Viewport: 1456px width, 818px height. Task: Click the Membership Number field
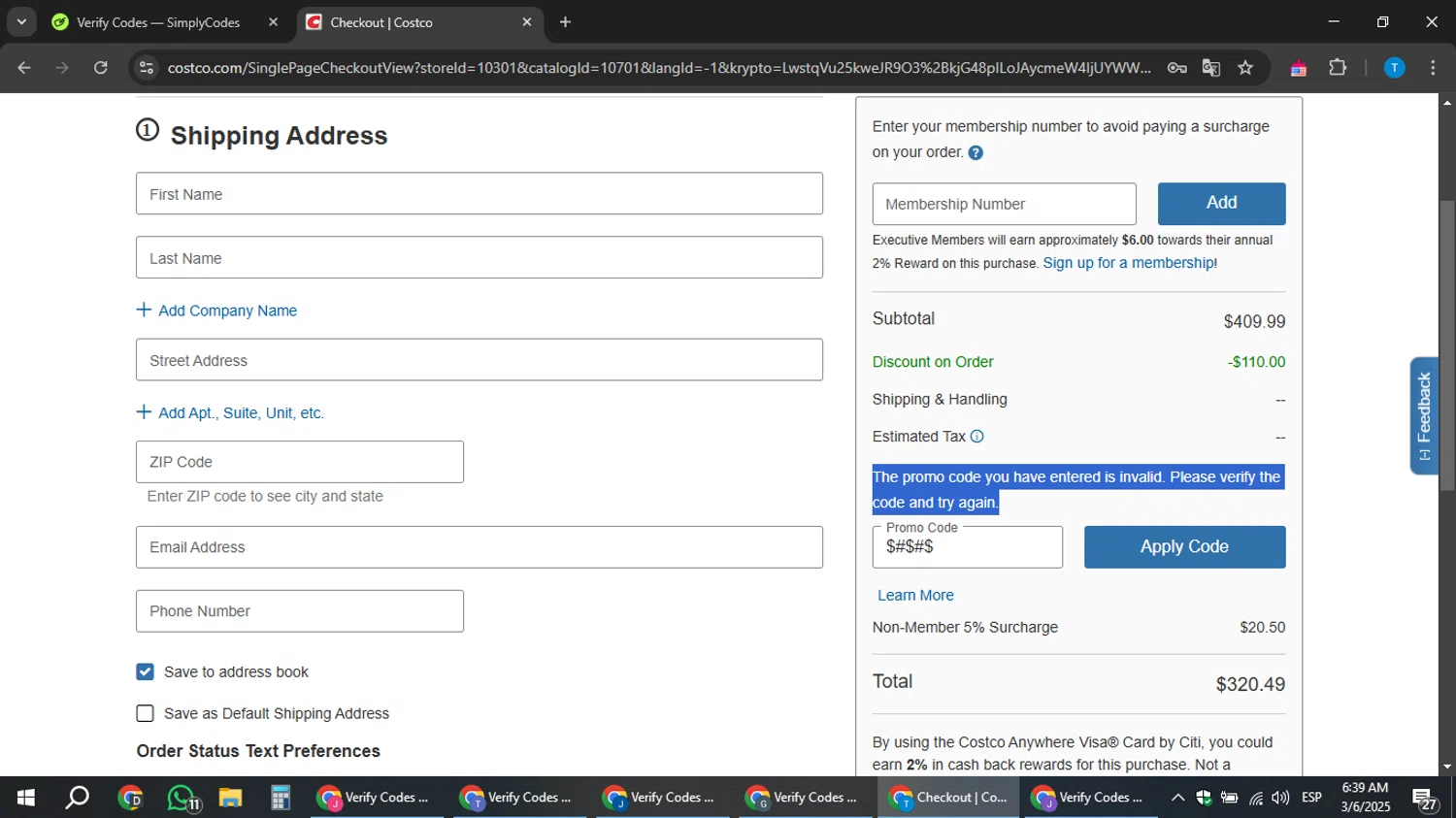click(x=1005, y=204)
